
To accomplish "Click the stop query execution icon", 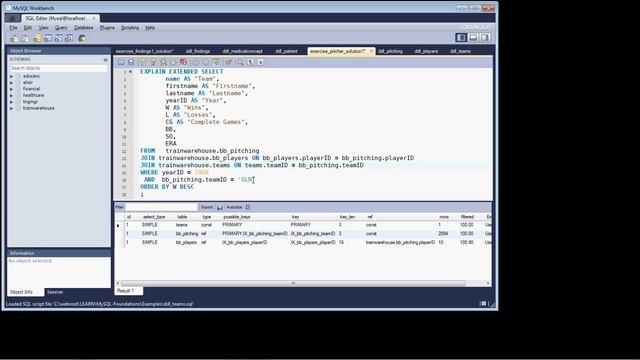I will point(173,62).
